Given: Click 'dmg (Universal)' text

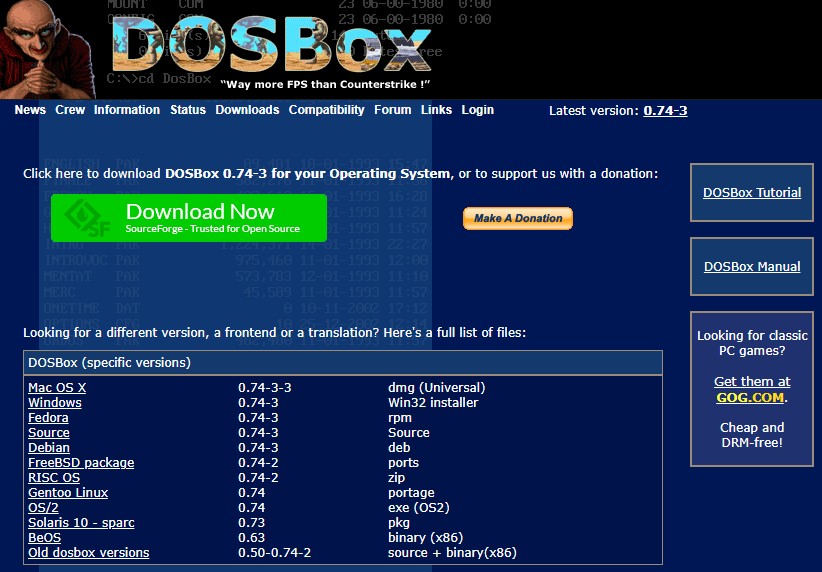Looking at the screenshot, I should point(437,387).
